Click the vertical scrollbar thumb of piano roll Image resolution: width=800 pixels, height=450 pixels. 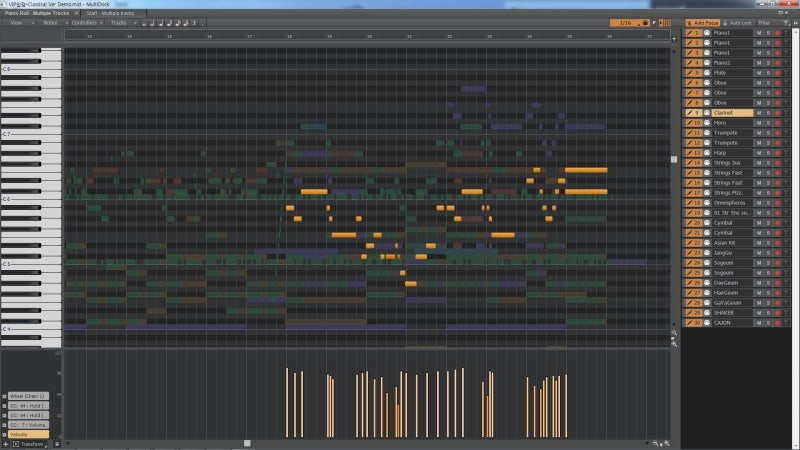674,160
